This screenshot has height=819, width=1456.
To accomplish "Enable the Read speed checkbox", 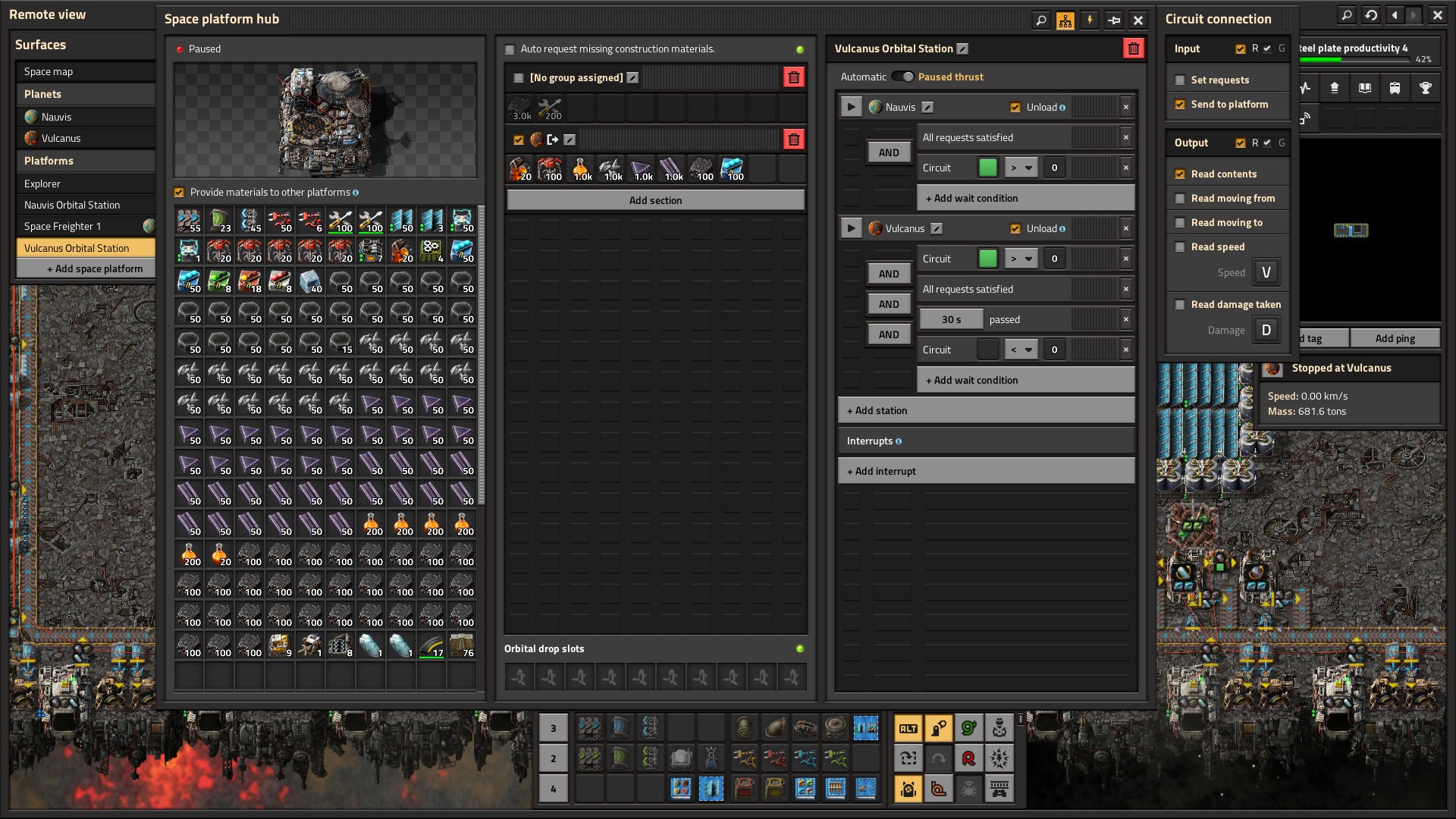I will pyautogui.click(x=1180, y=247).
